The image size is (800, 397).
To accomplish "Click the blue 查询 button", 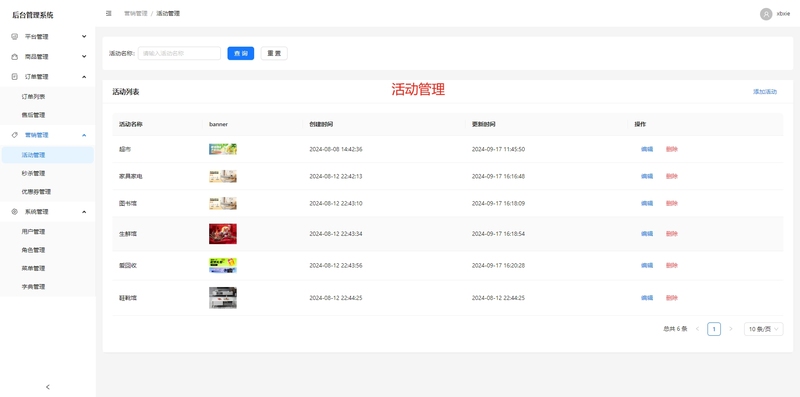I will click(241, 53).
